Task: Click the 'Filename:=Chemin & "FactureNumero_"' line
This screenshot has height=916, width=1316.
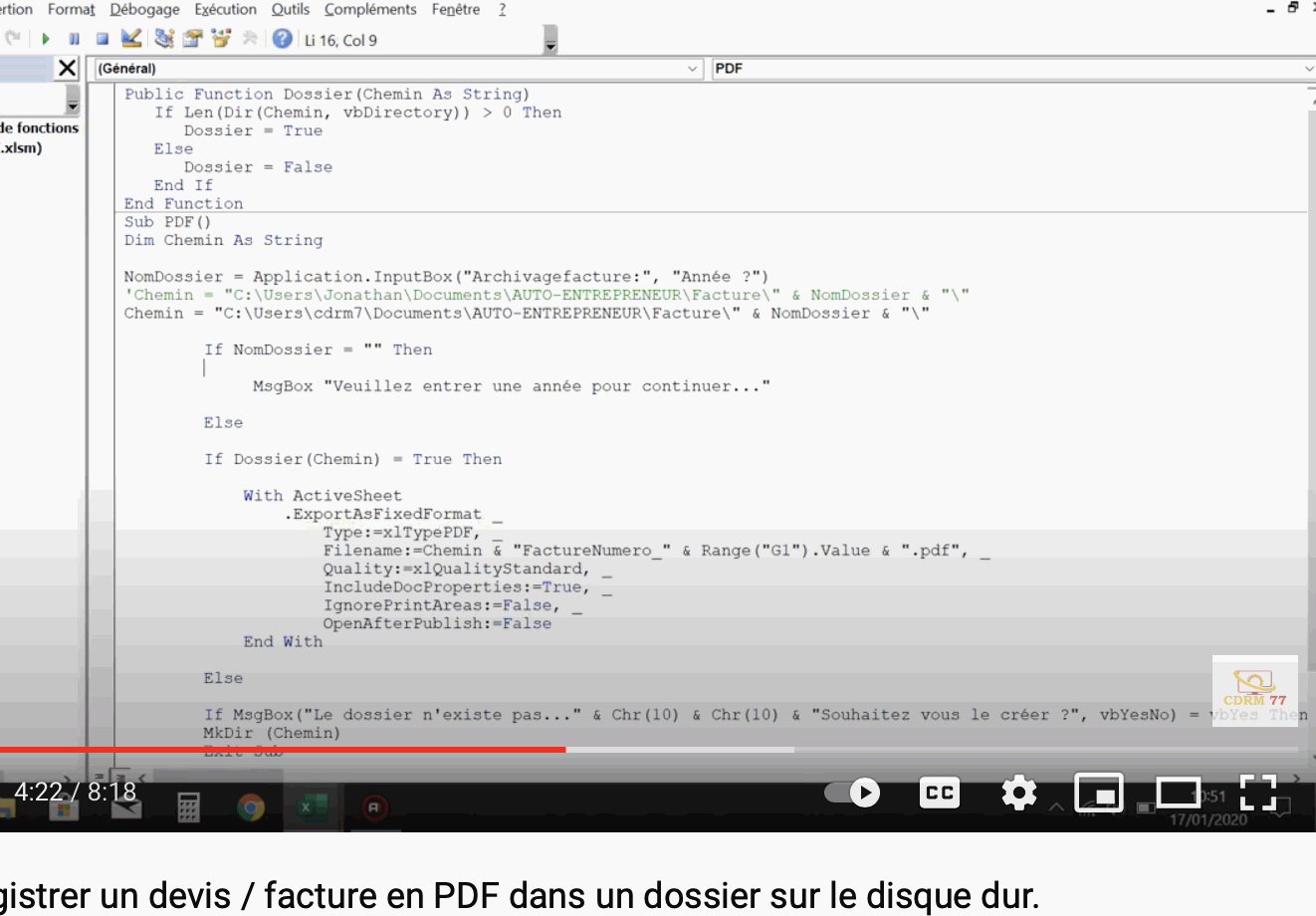Action: (x=656, y=551)
